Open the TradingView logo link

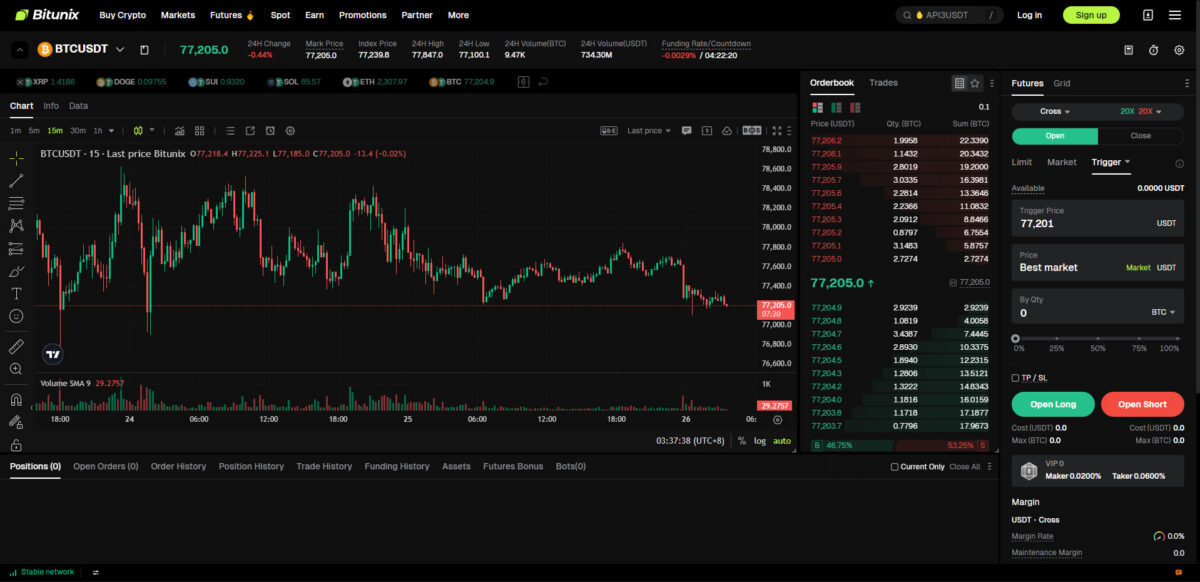(53, 353)
